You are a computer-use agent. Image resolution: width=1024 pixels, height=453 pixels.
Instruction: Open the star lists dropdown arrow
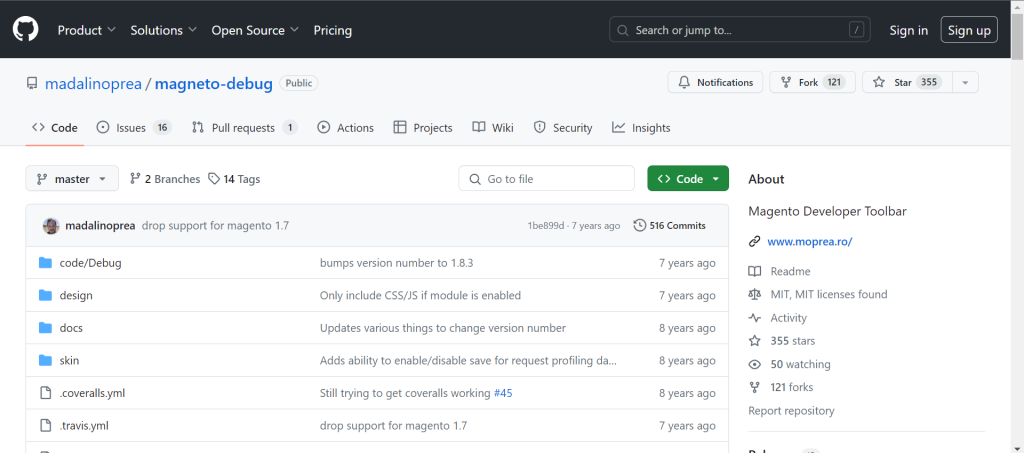click(966, 82)
